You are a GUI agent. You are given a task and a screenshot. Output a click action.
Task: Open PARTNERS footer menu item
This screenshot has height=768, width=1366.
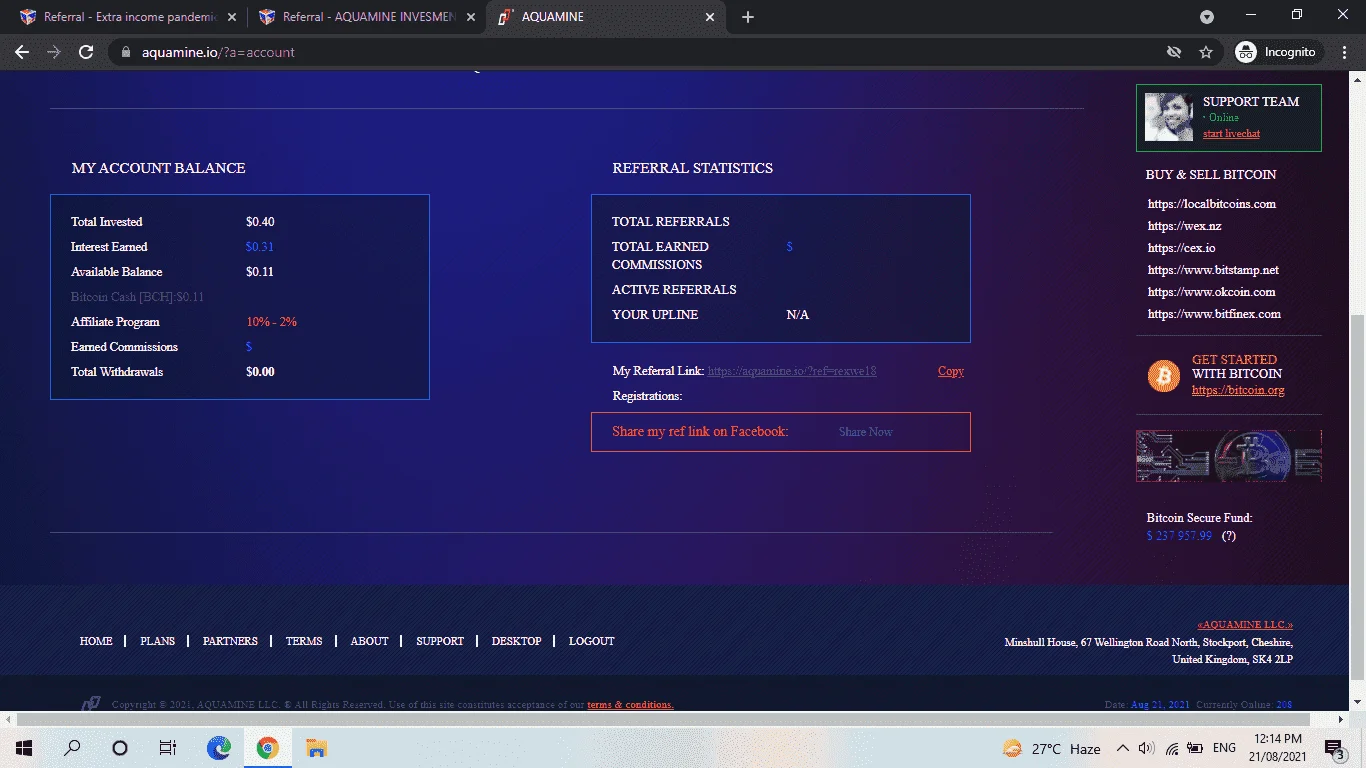coord(230,641)
